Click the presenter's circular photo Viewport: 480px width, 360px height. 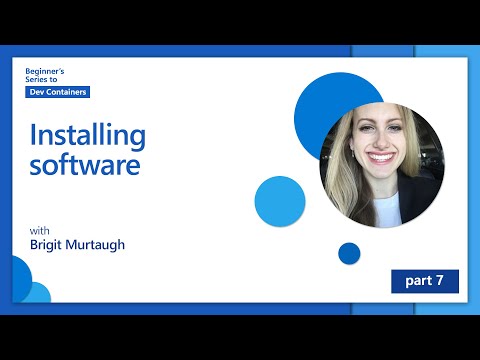coord(382,165)
